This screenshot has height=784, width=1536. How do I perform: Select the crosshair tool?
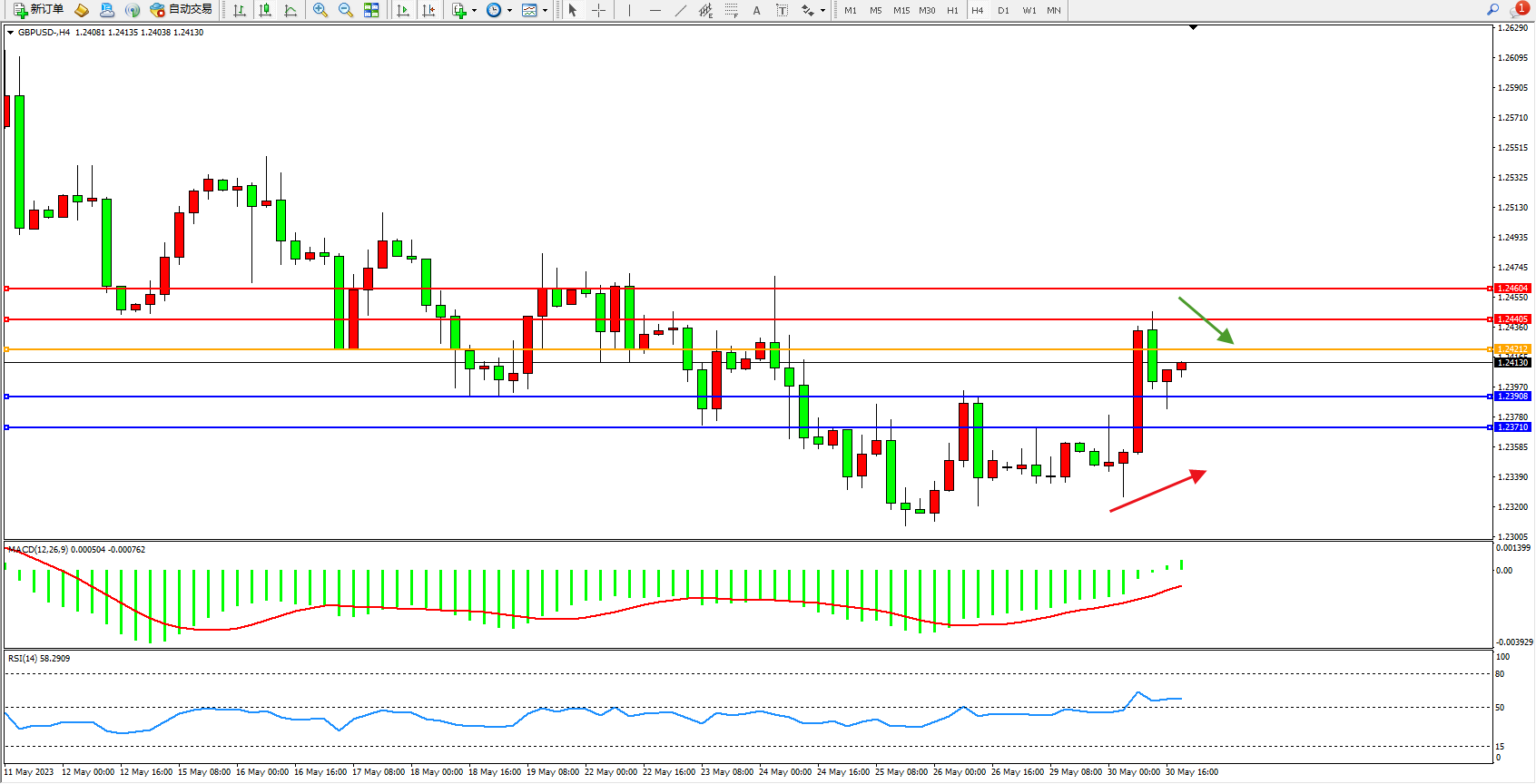point(599,10)
